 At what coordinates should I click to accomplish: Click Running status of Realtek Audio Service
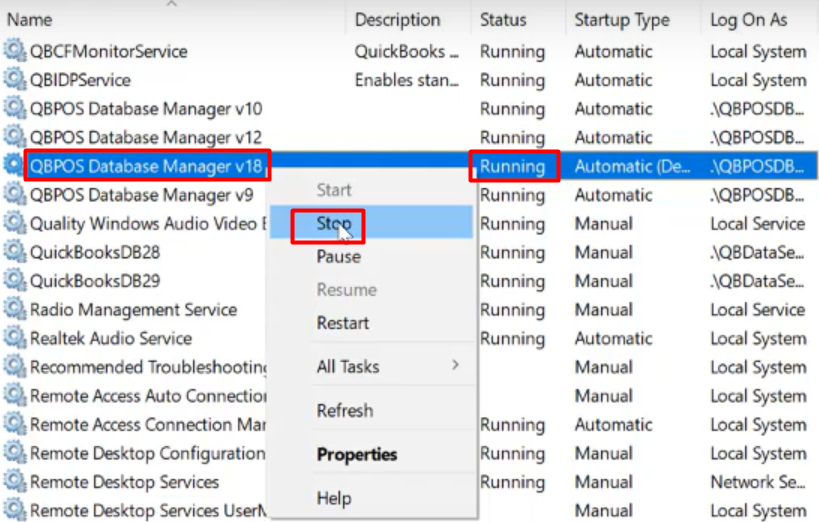point(512,339)
